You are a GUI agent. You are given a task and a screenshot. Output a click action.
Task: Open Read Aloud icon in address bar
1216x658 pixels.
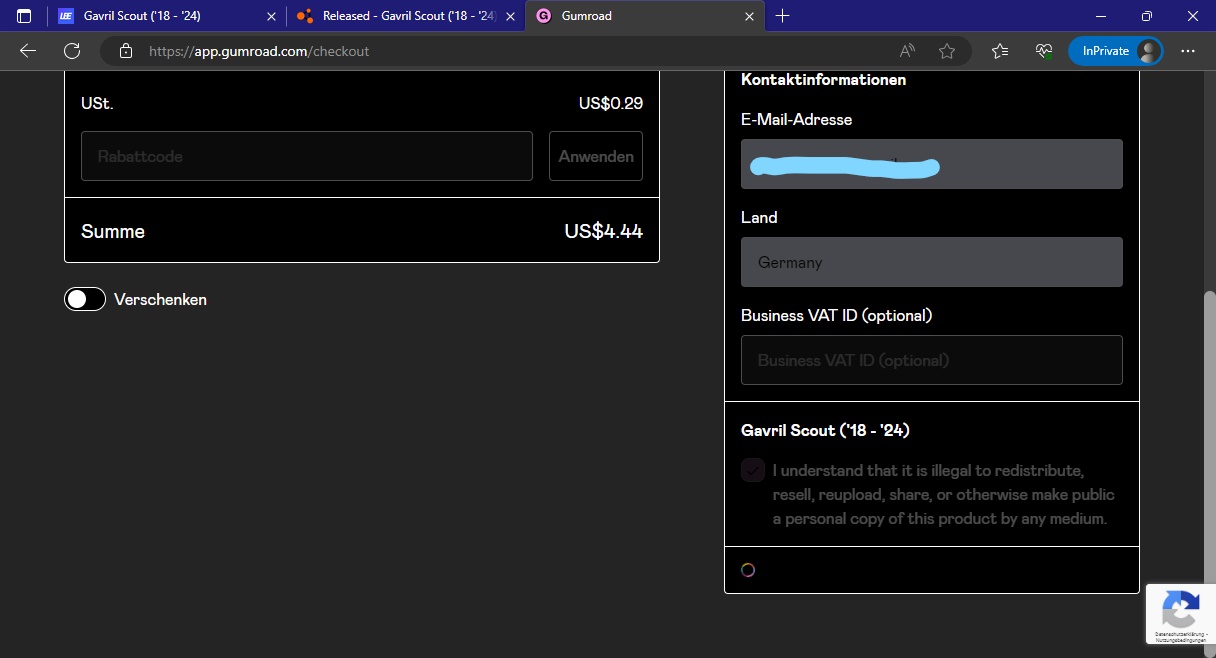click(x=908, y=51)
